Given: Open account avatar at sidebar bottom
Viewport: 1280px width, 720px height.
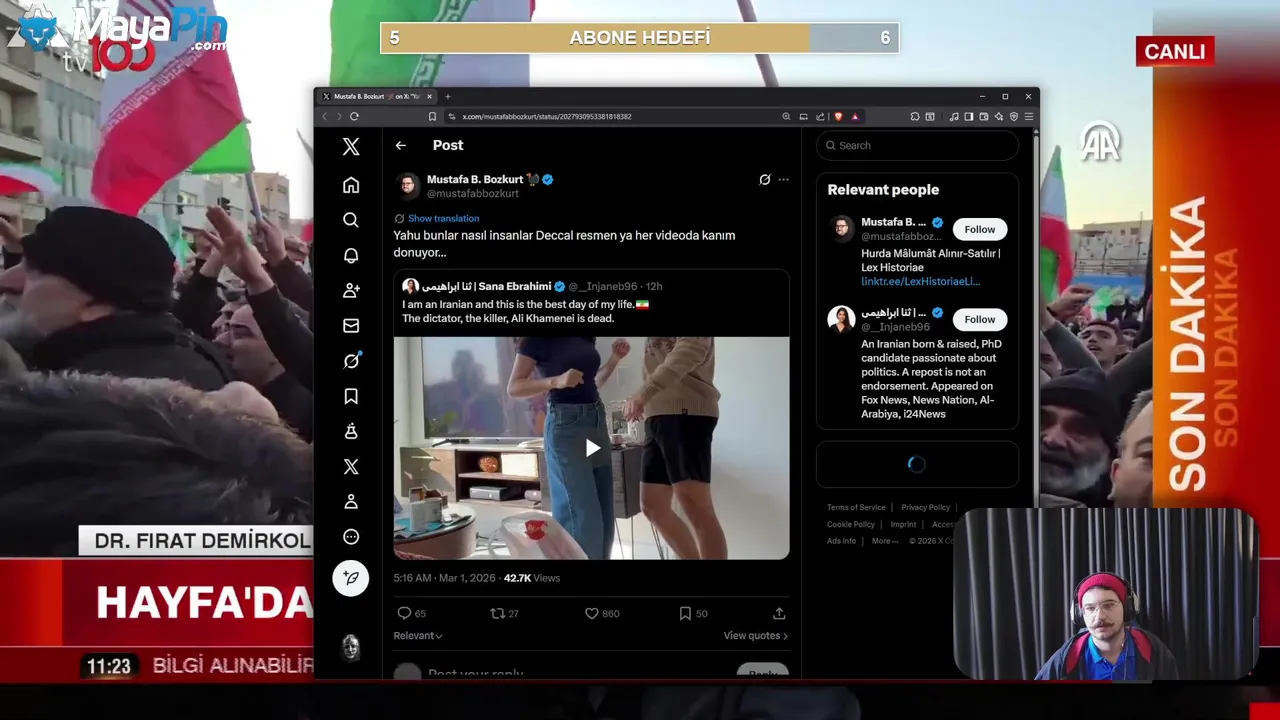Looking at the screenshot, I should [x=351, y=648].
